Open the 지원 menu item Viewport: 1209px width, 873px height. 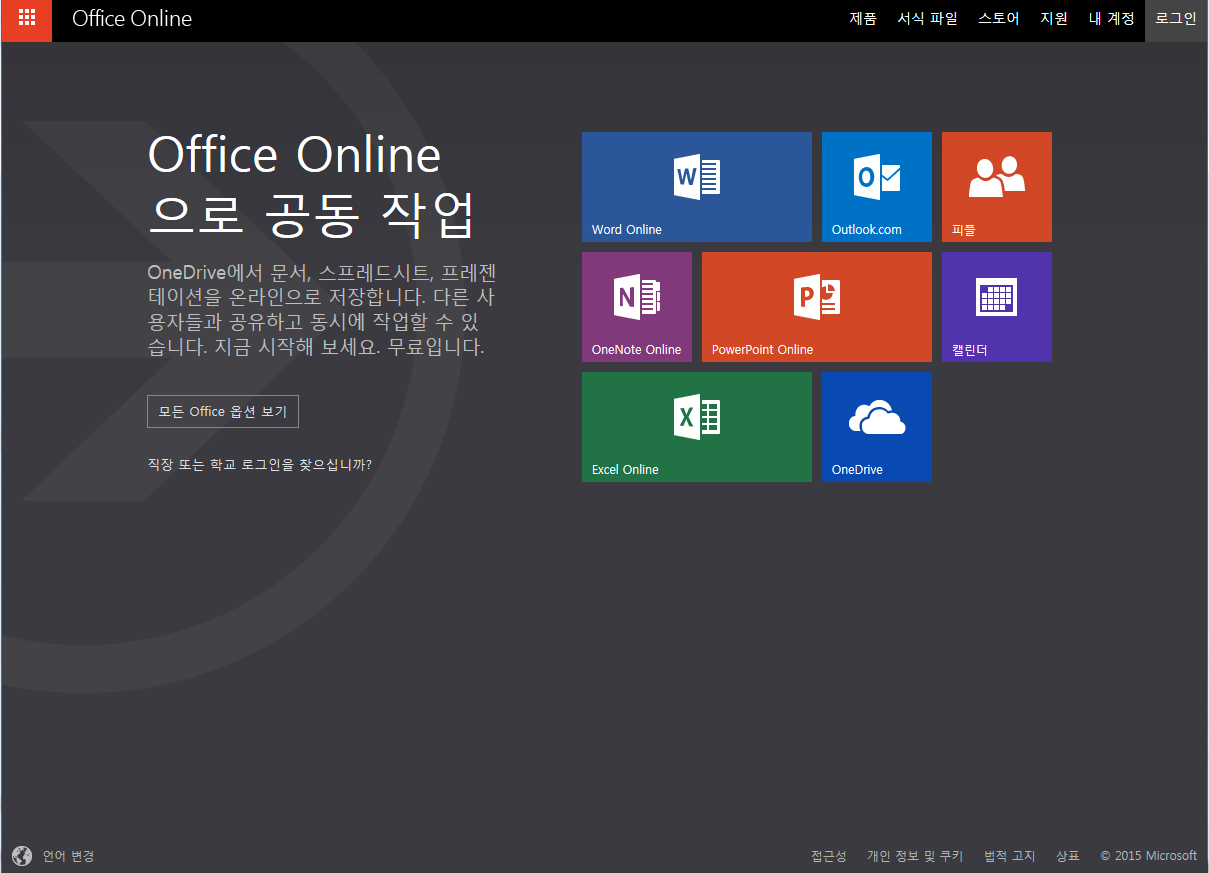pos(1054,18)
